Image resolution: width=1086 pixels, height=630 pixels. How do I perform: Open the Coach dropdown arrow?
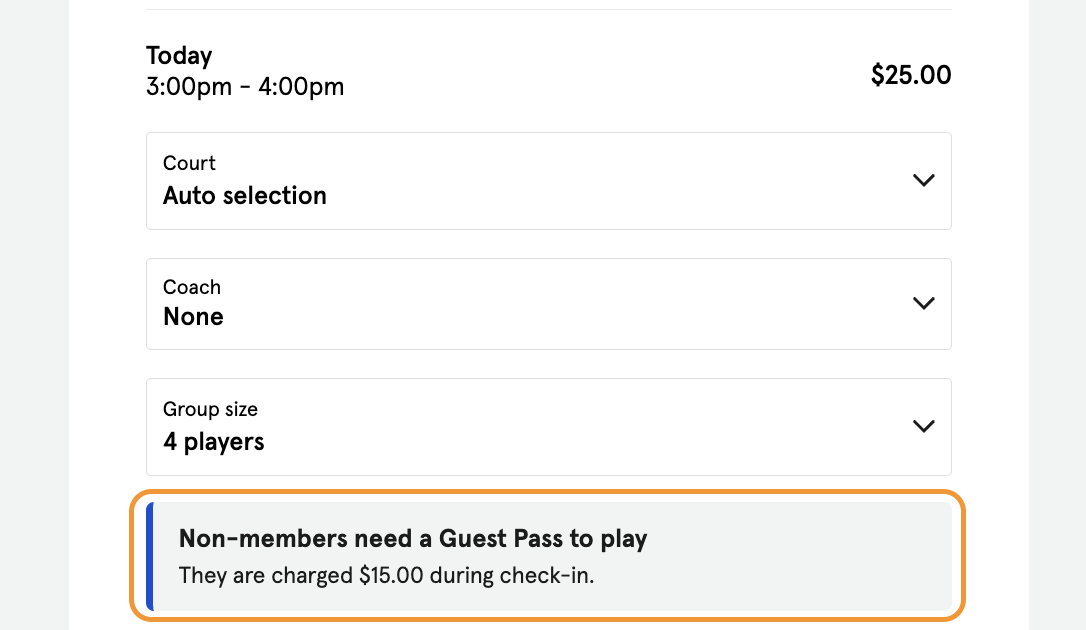point(923,303)
